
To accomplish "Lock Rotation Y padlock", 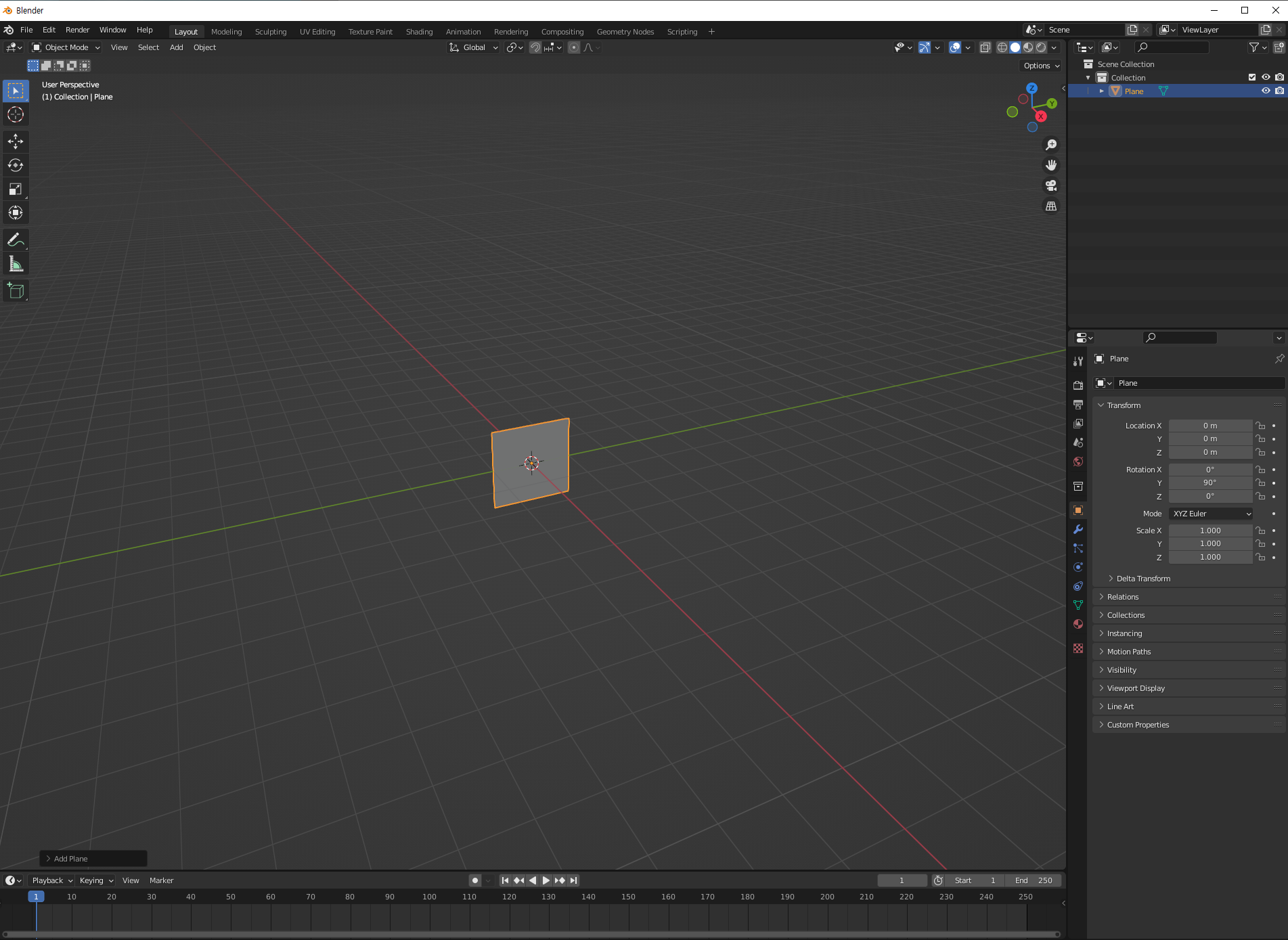I will coord(1260,483).
